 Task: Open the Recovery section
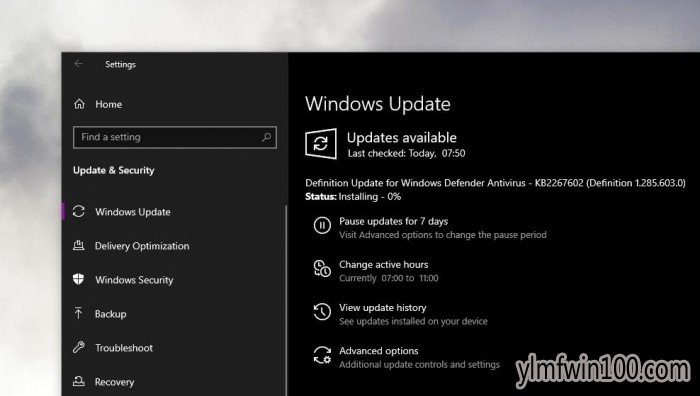[114, 382]
